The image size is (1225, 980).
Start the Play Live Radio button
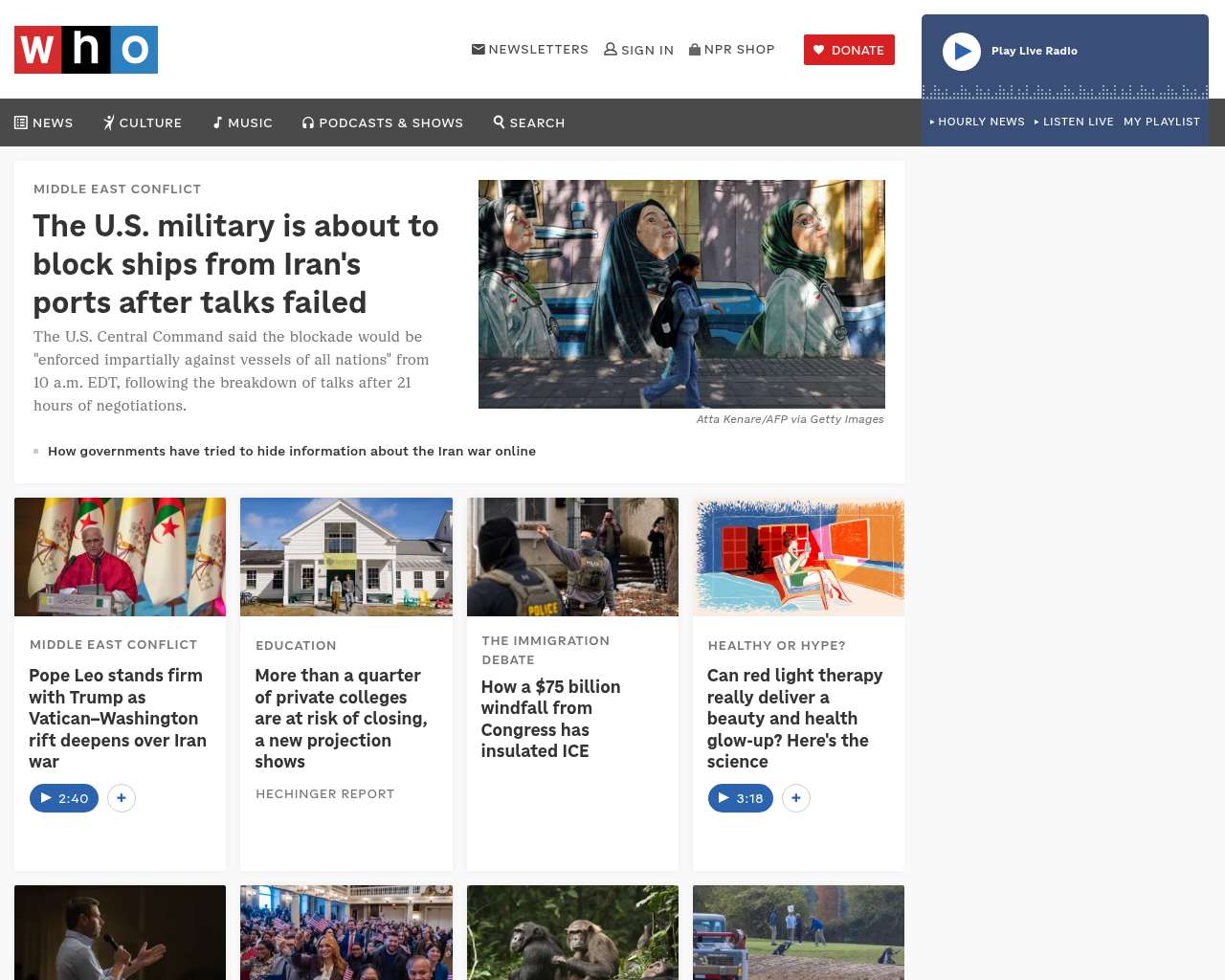(962, 52)
